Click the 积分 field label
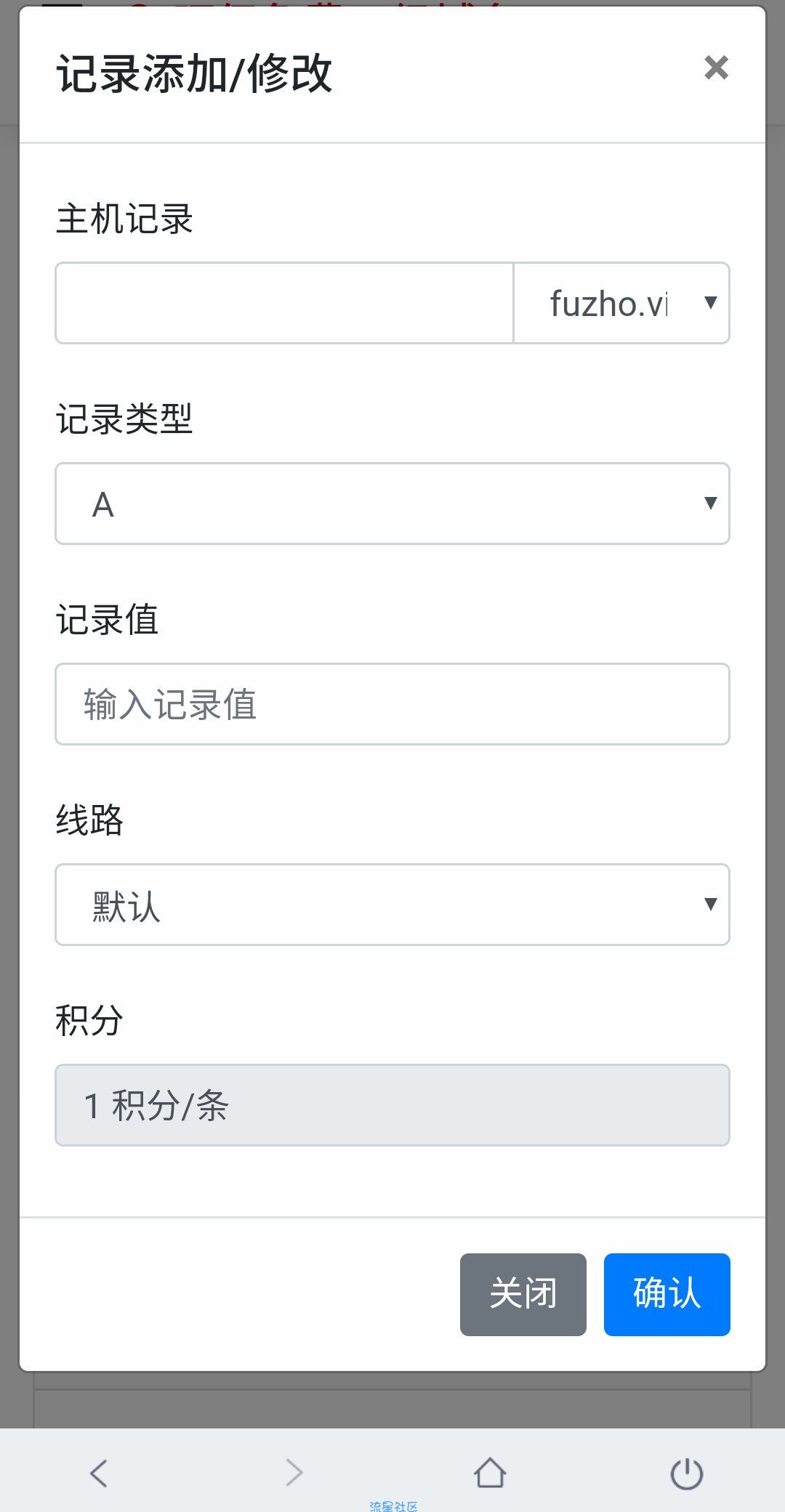785x1512 pixels. tap(89, 1020)
